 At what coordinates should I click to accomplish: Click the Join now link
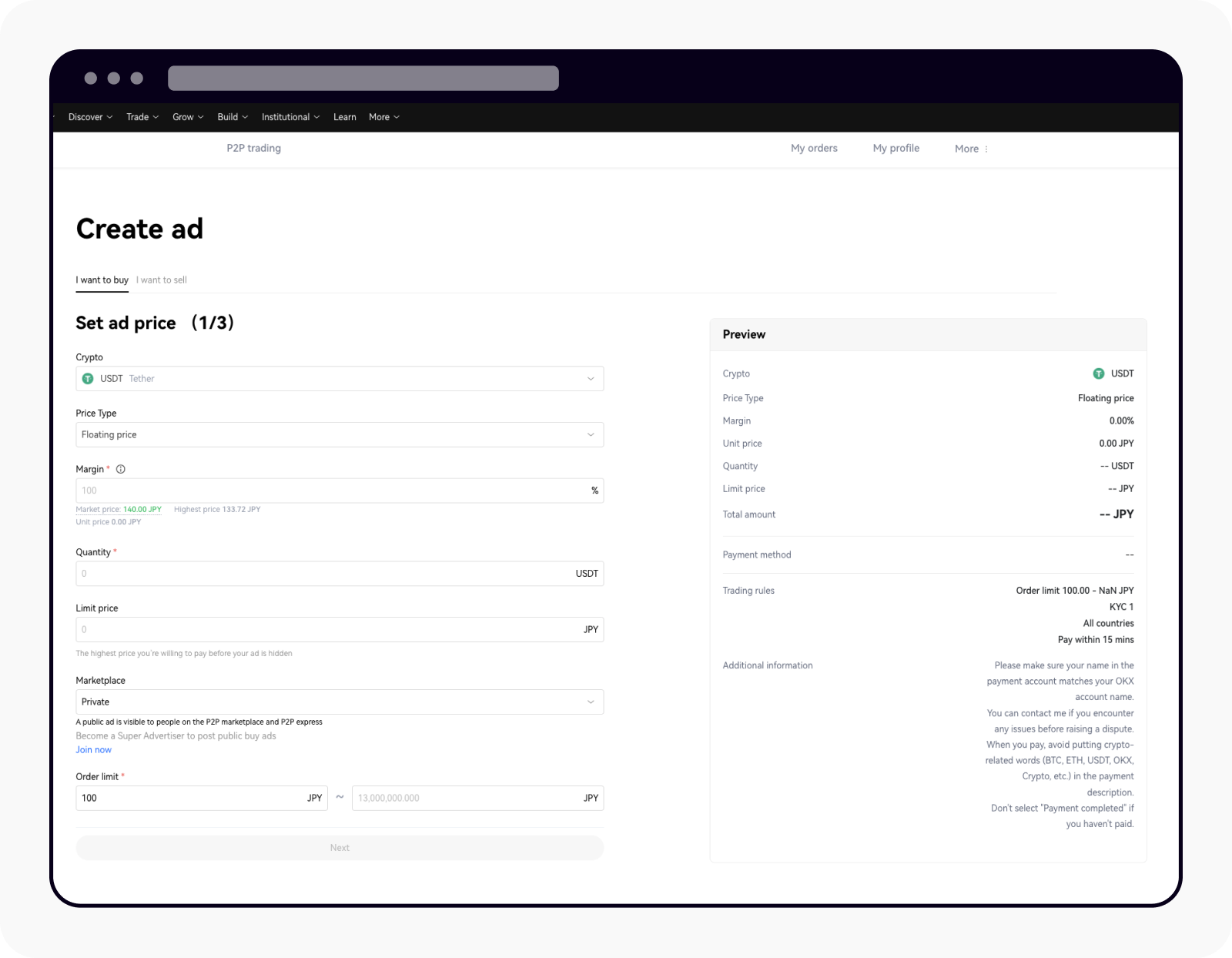tap(93, 749)
